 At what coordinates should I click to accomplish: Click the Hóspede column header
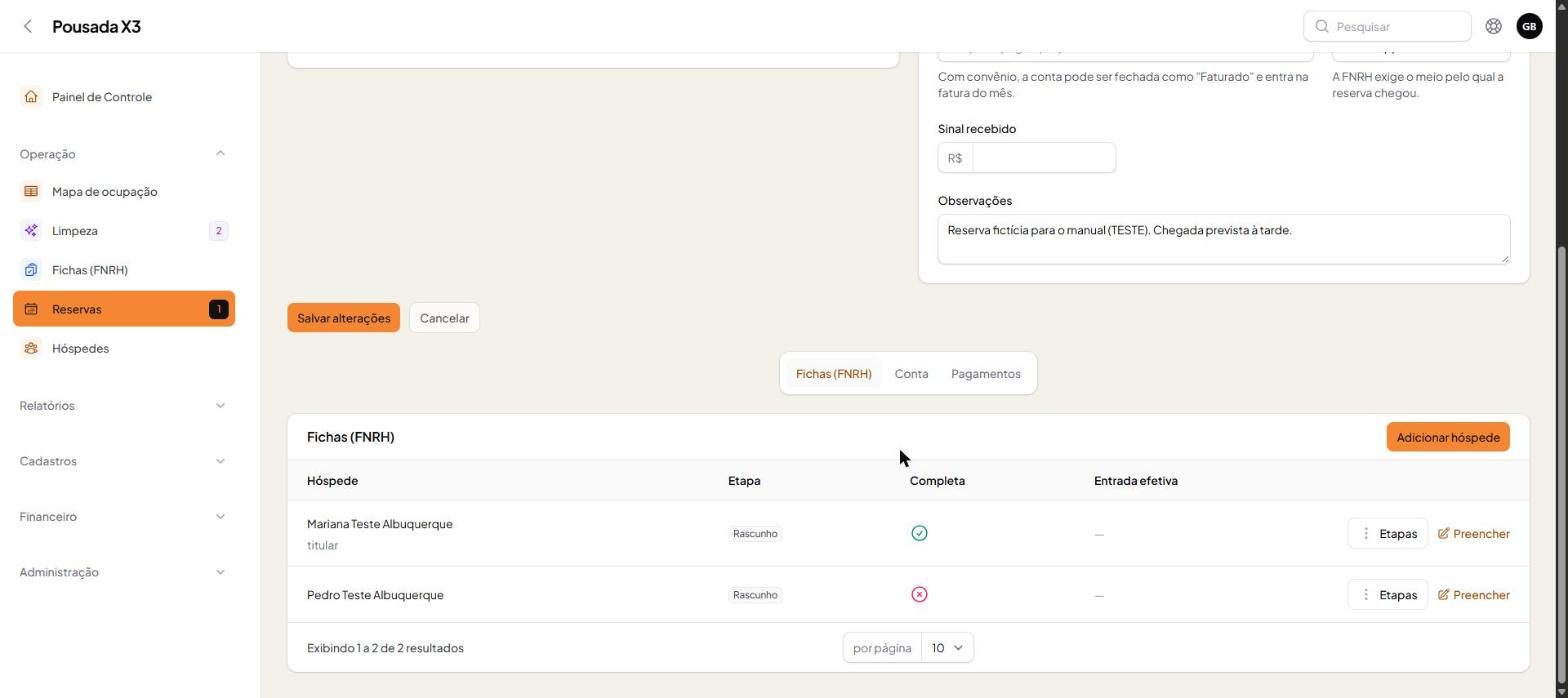pos(332,481)
